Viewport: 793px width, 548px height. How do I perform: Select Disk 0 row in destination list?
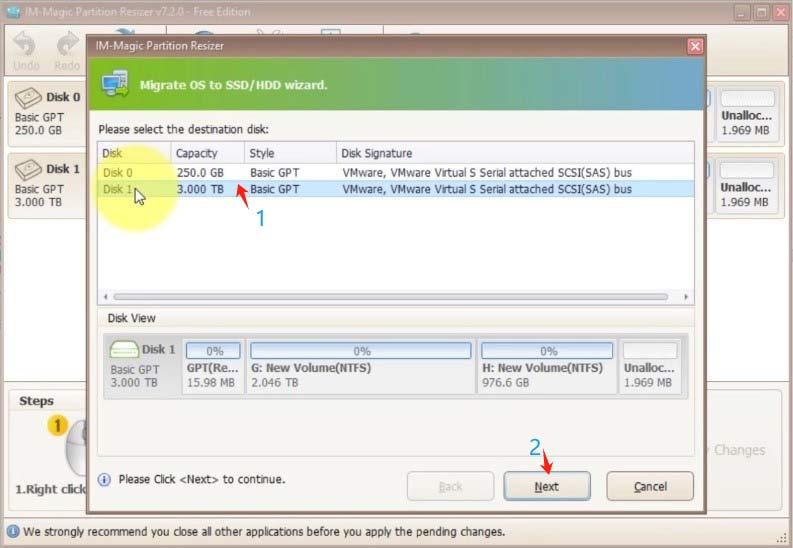click(x=395, y=172)
